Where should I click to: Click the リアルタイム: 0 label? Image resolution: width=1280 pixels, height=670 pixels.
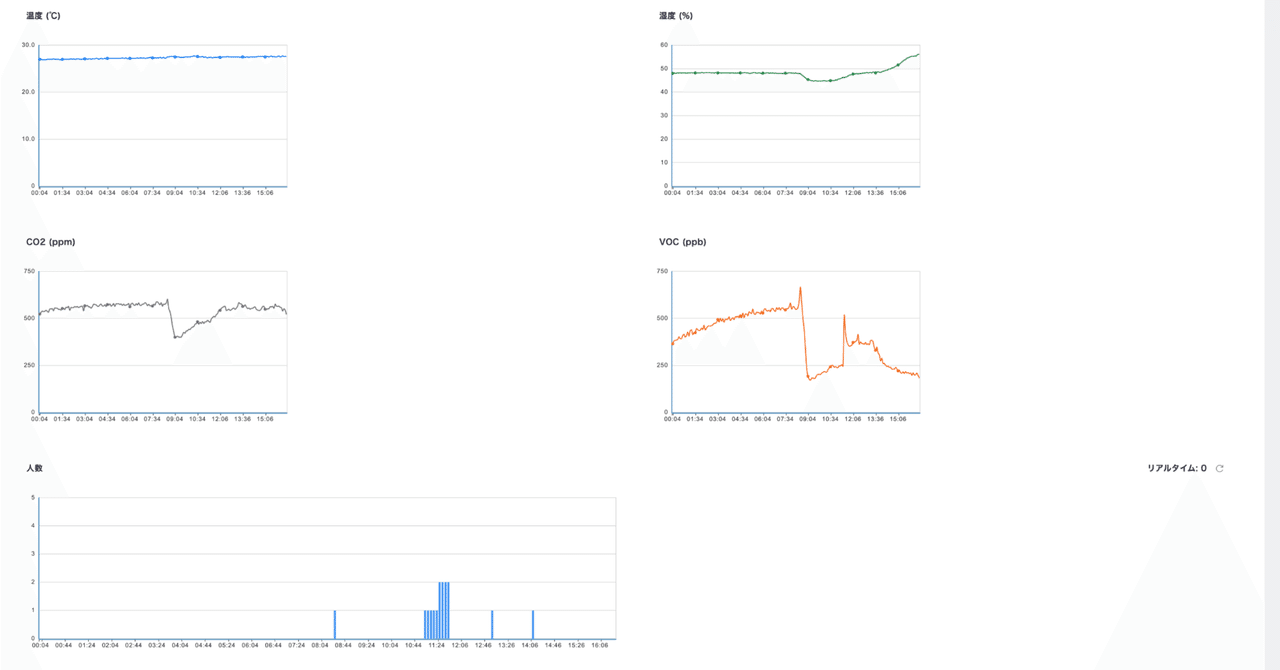pyautogui.click(x=1177, y=468)
